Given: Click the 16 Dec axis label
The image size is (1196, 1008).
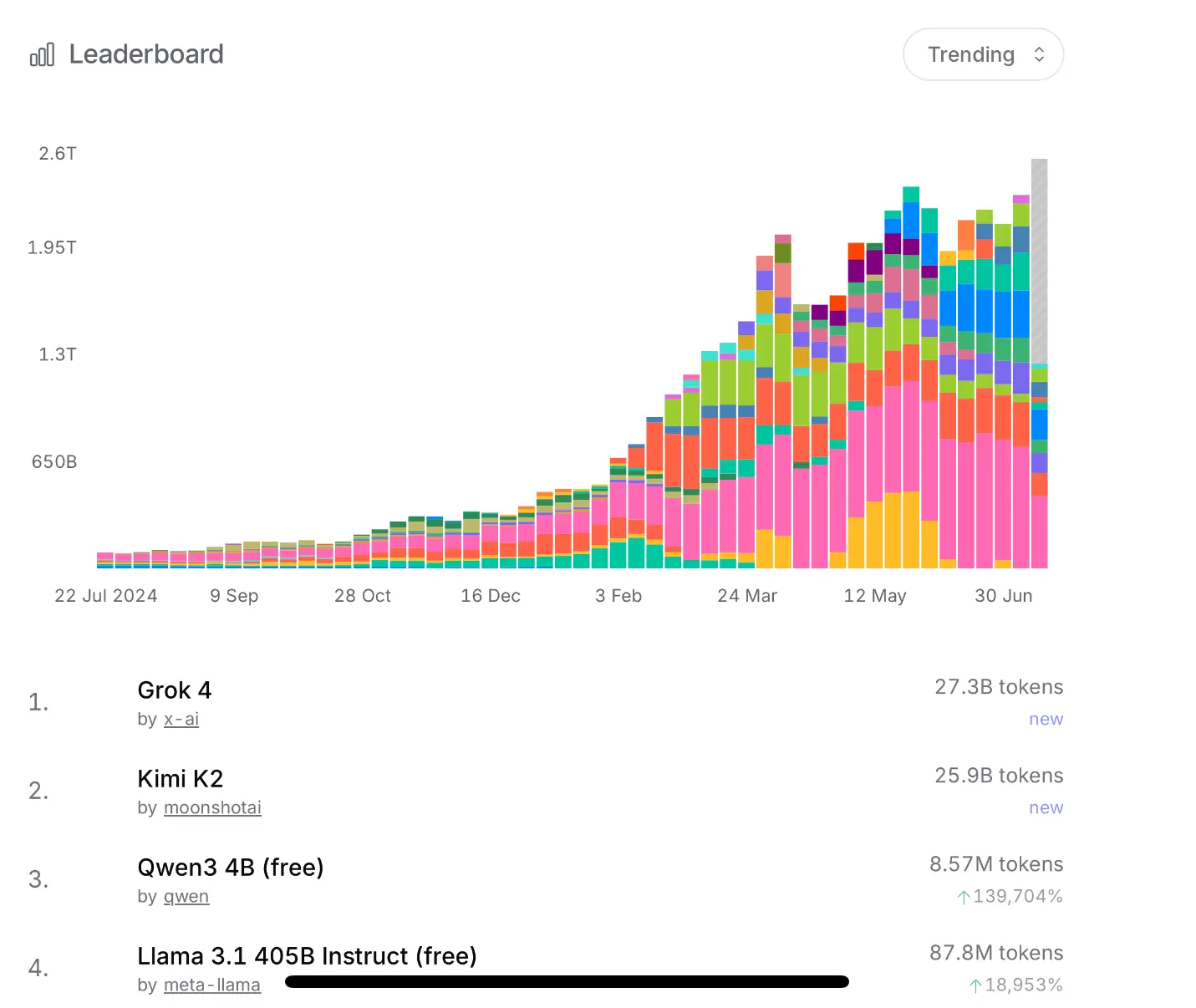Looking at the screenshot, I should (x=491, y=596).
